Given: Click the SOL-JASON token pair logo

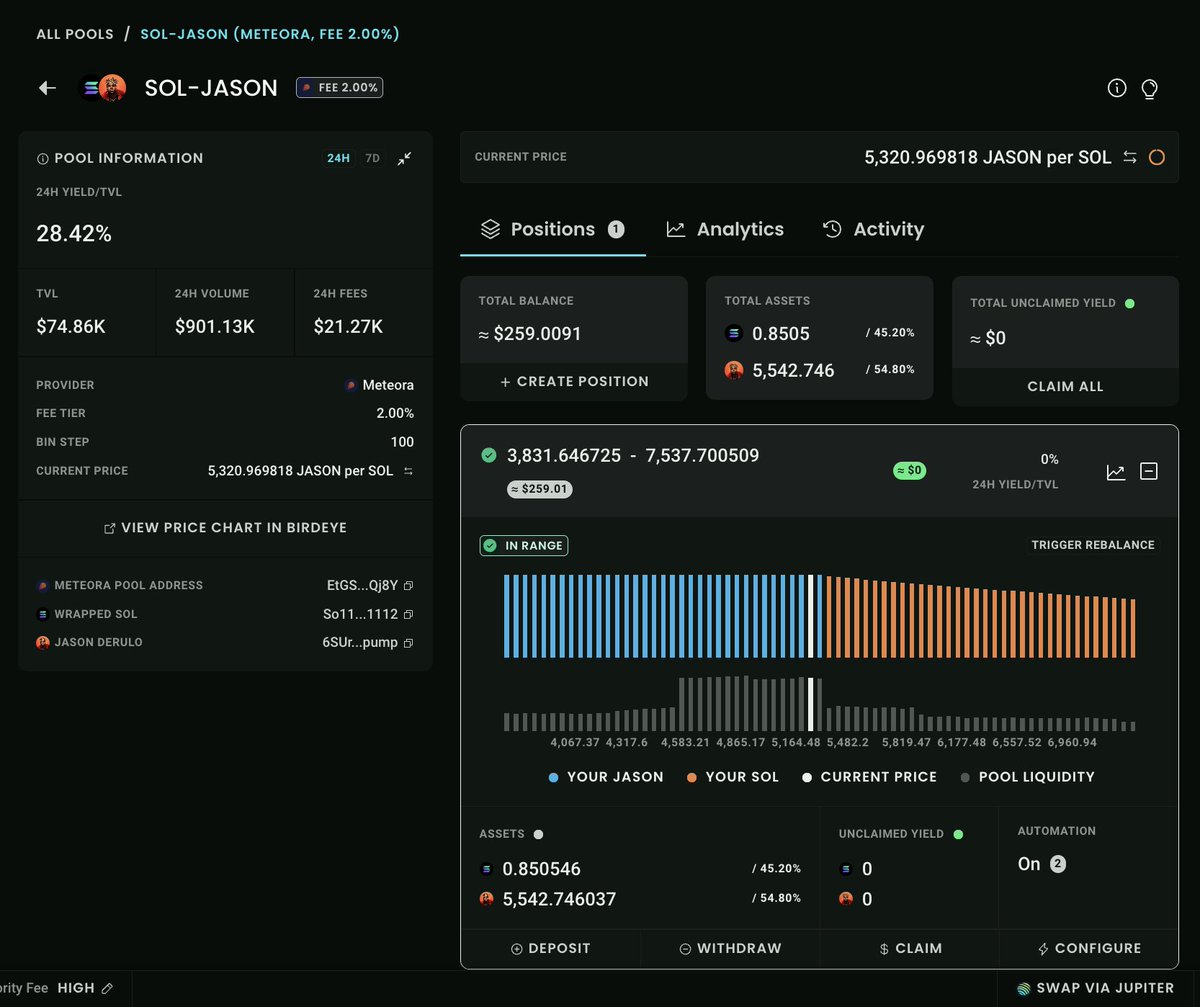Looking at the screenshot, I should [x=103, y=88].
